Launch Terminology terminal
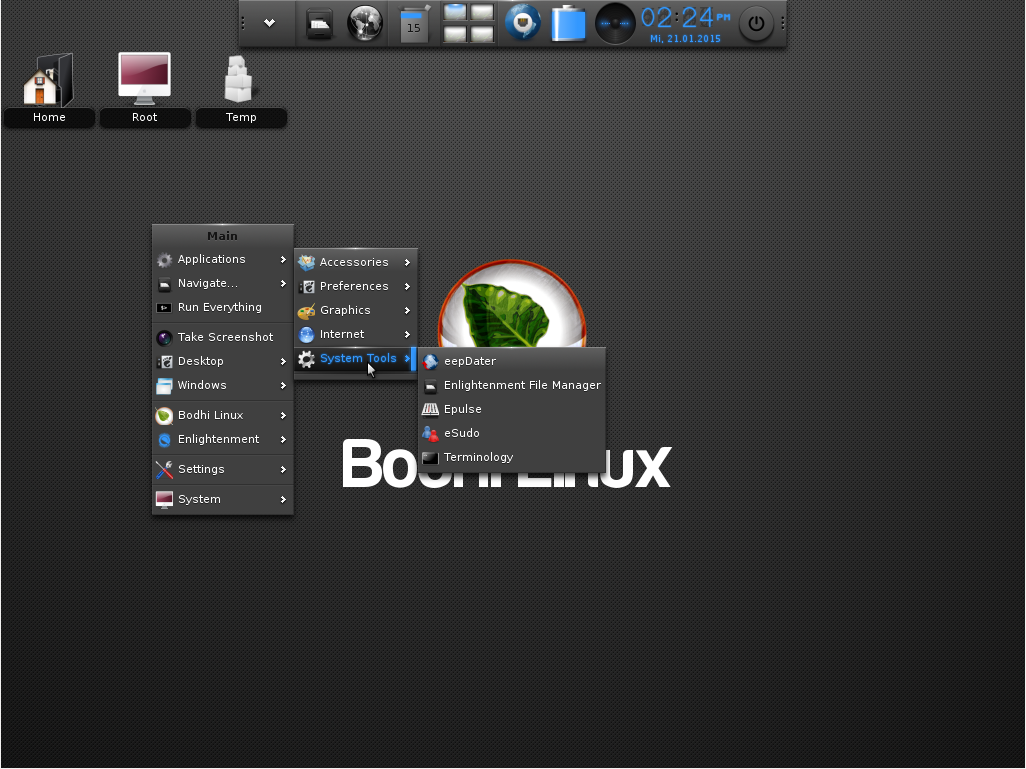Screen dimensions: 1026x769 pyautogui.click(x=512, y=457)
